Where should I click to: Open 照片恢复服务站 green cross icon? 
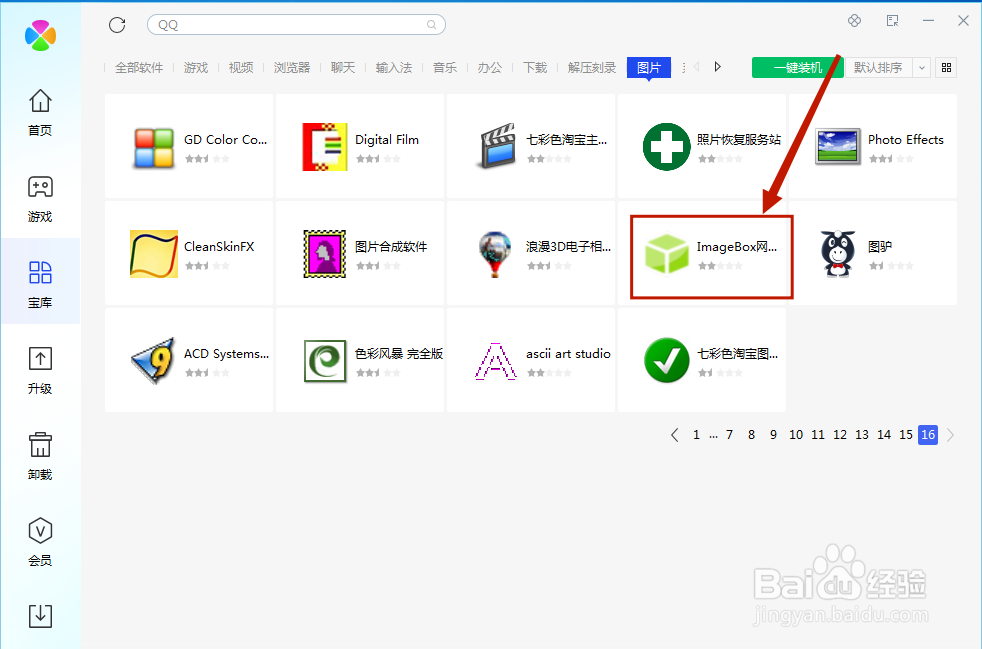pyautogui.click(x=666, y=147)
